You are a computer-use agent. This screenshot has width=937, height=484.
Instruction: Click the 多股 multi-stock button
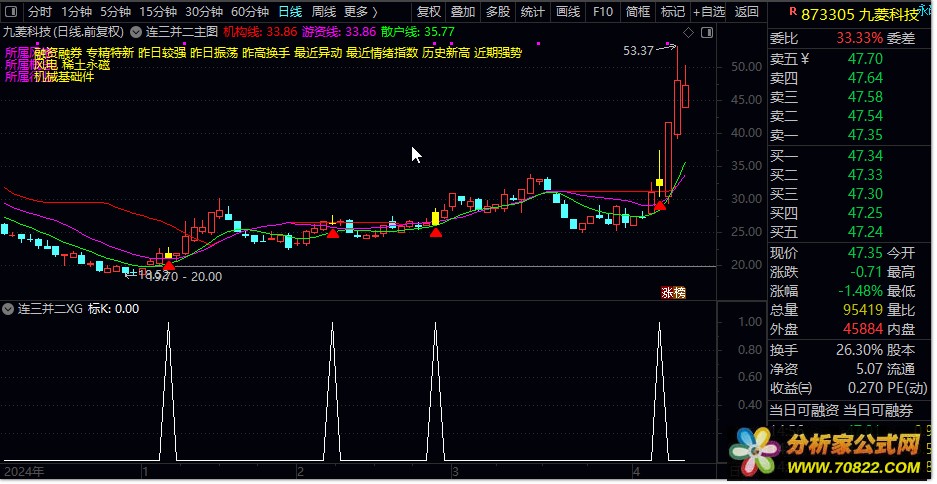pyautogui.click(x=498, y=11)
